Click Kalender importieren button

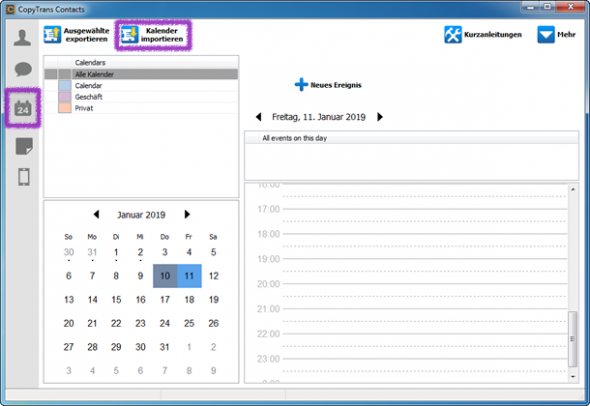point(153,35)
